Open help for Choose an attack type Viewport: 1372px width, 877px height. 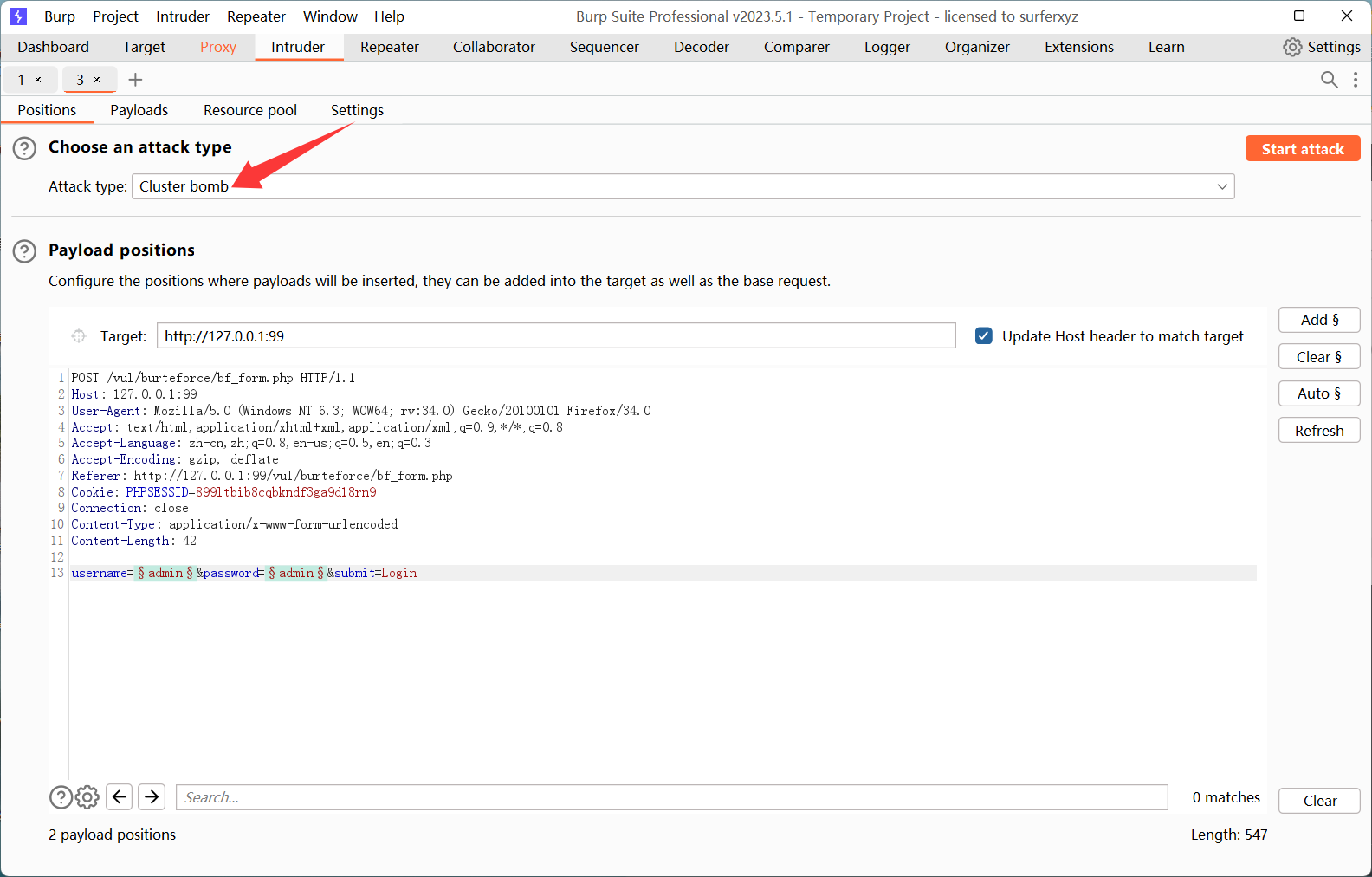(24, 148)
